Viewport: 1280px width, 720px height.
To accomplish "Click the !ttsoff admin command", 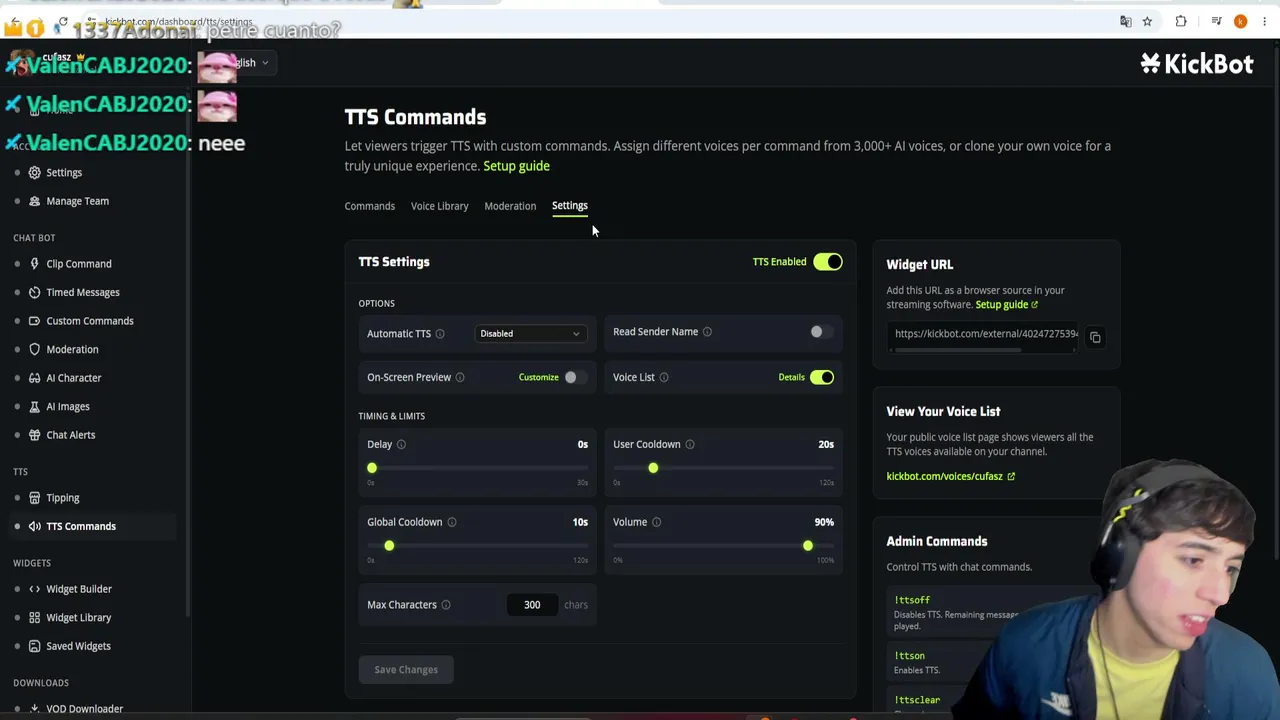I will tap(912, 600).
